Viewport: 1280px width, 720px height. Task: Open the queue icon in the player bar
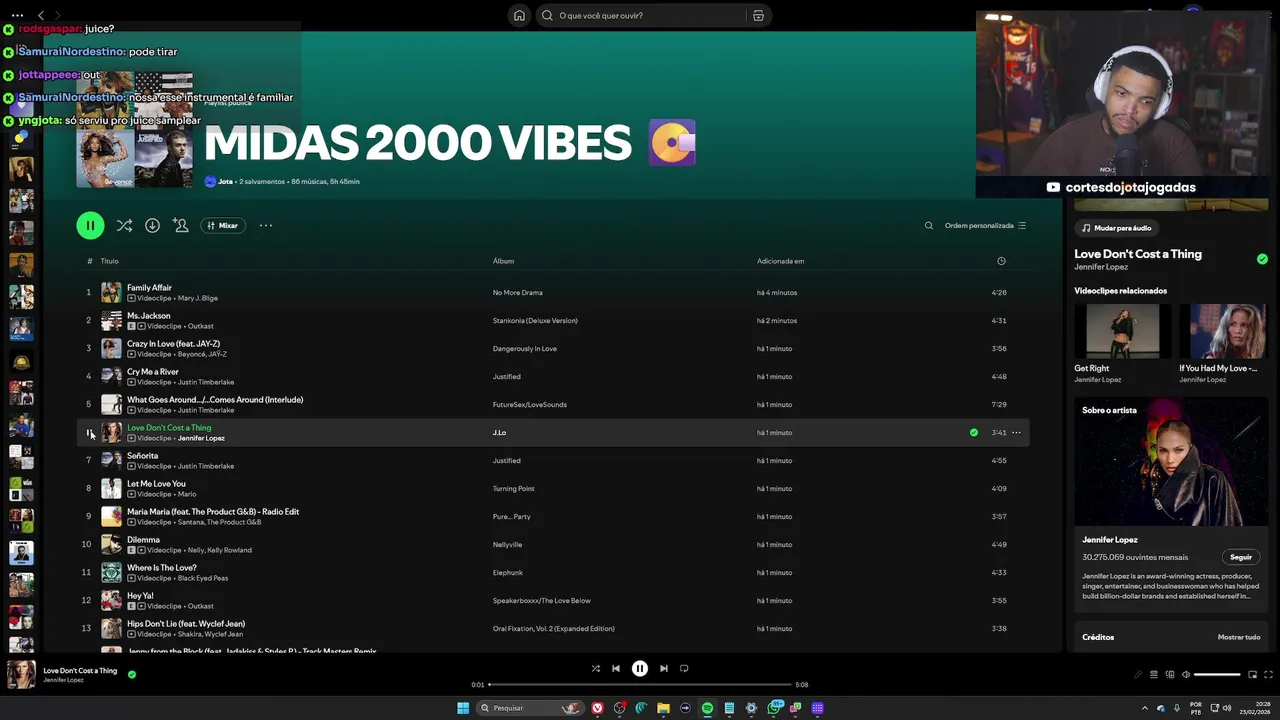(1153, 674)
